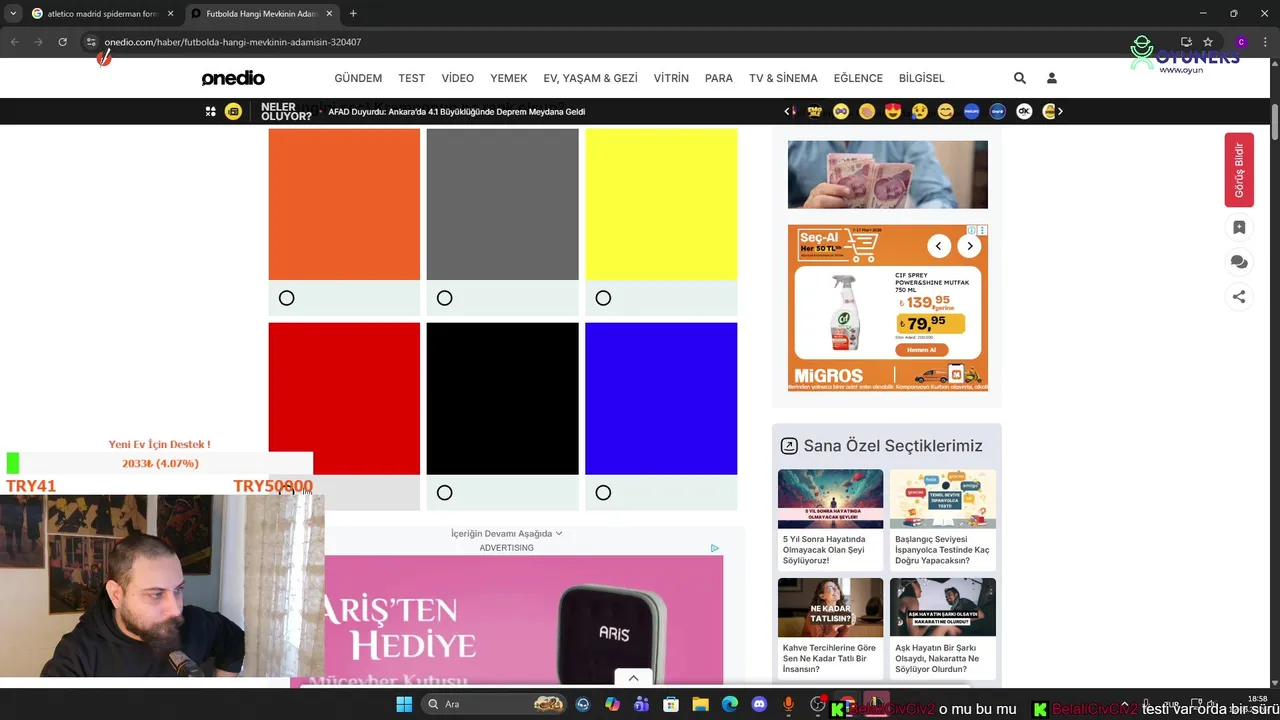Open 'Başlangıç Seviyesi İspanyolca Testinde' article
This screenshot has height=720, width=1280.
pyautogui.click(x=943, y=518)
